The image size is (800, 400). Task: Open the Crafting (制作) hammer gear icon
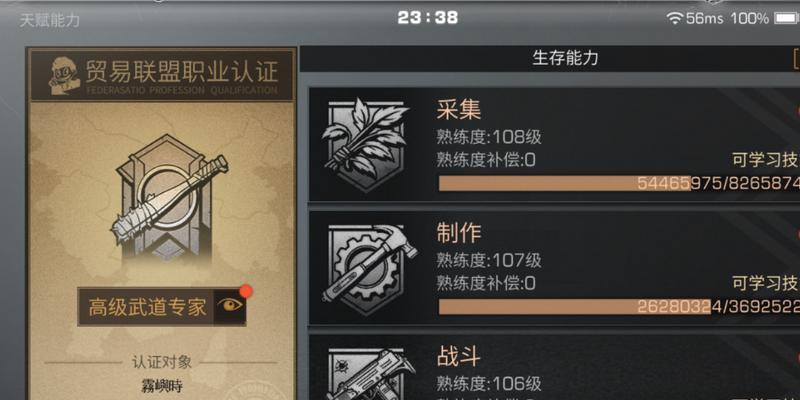coord(370,268)
